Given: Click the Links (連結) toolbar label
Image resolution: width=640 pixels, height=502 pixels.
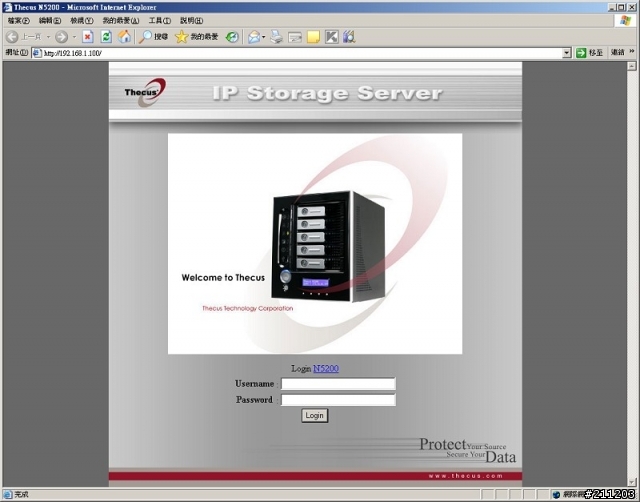Looking at the screenshot, I should 618,52.
